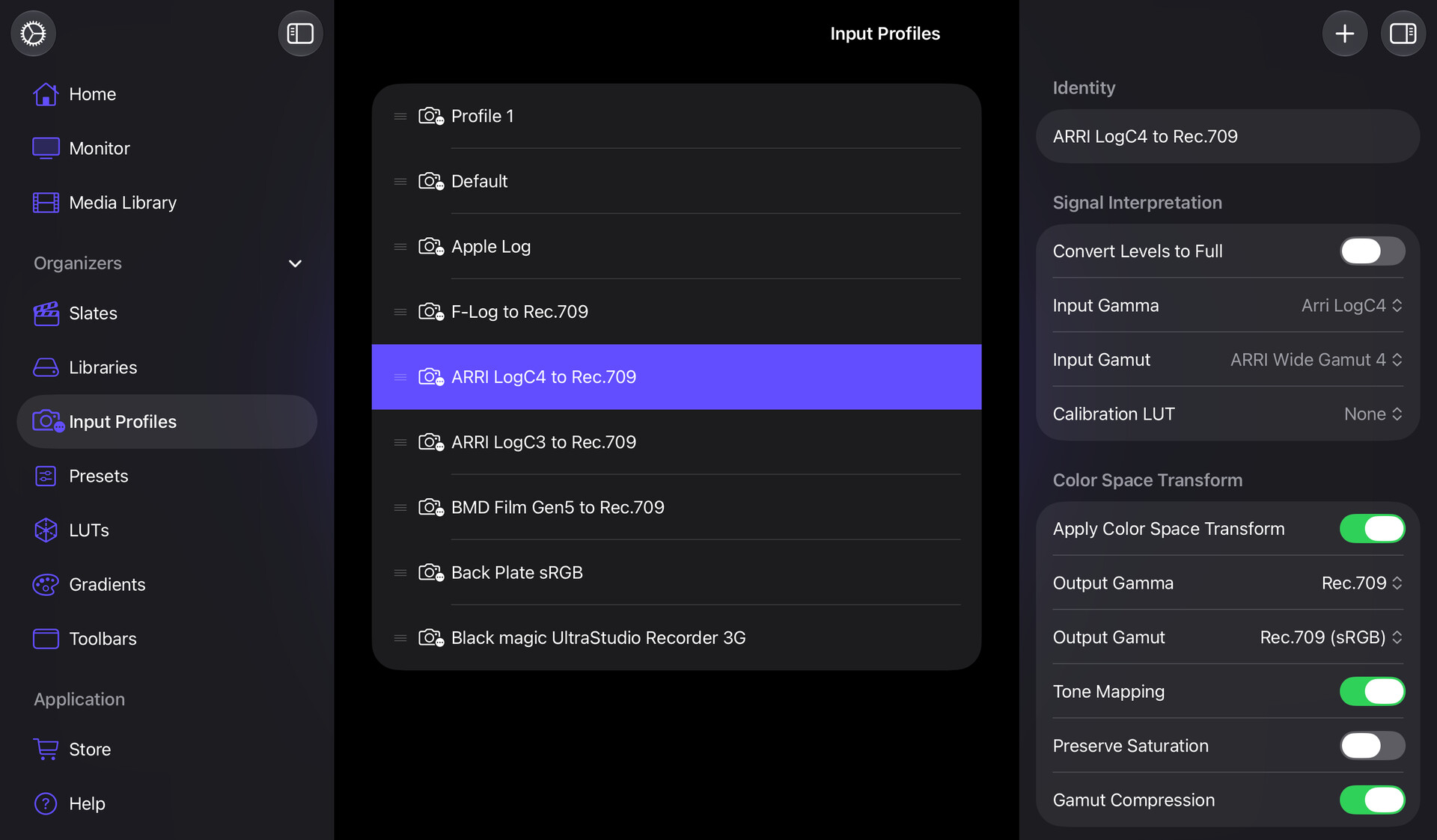Edit the identity name field
Viewport: 1437px width, 840px height.
pos(1227,137)
